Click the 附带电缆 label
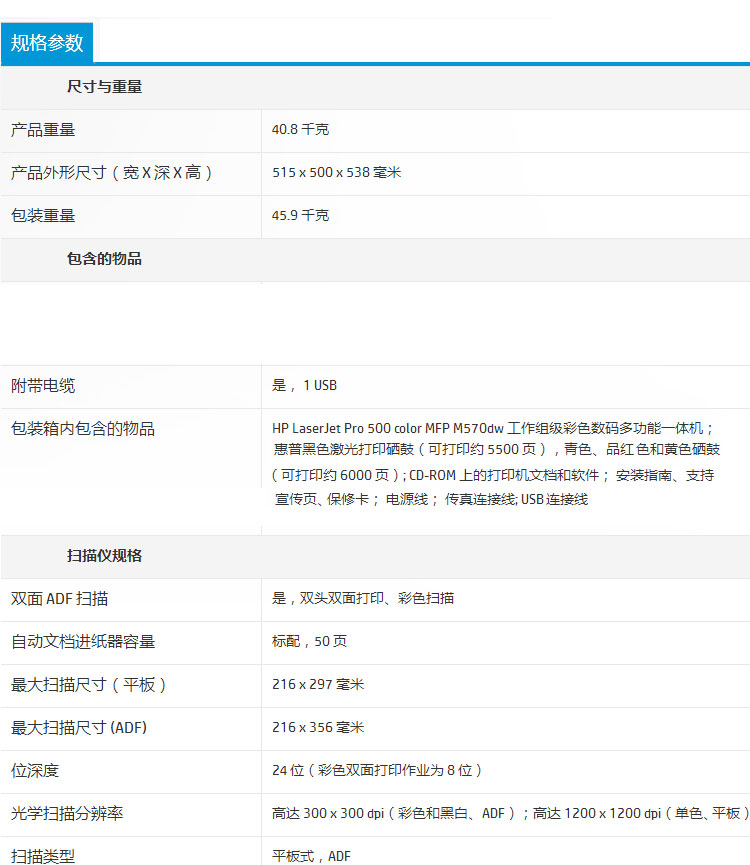 pyautogui.click(x=43, y=386)
